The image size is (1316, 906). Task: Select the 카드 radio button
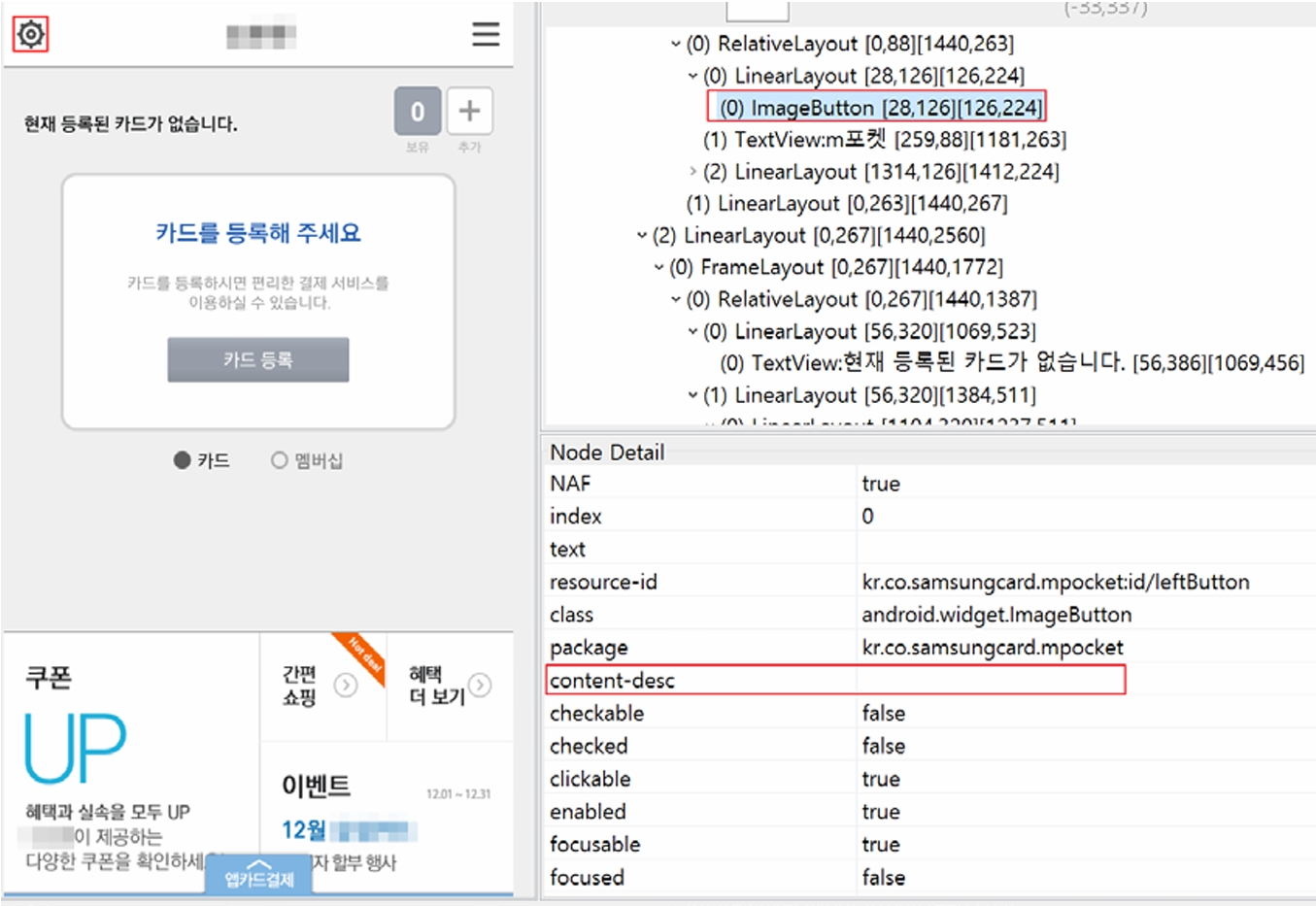tap(182, 460)
